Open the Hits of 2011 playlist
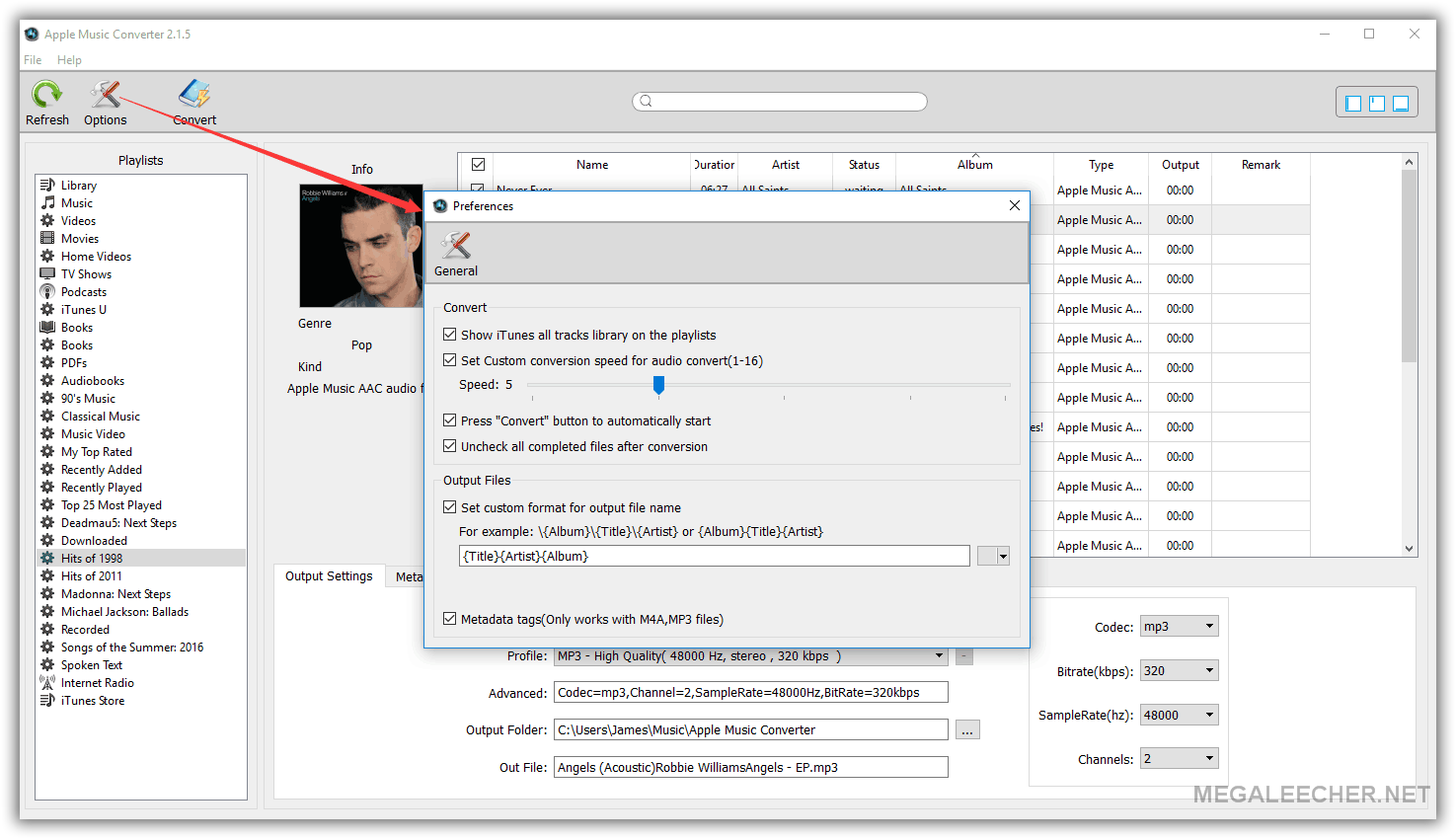 tap(92, 576)
